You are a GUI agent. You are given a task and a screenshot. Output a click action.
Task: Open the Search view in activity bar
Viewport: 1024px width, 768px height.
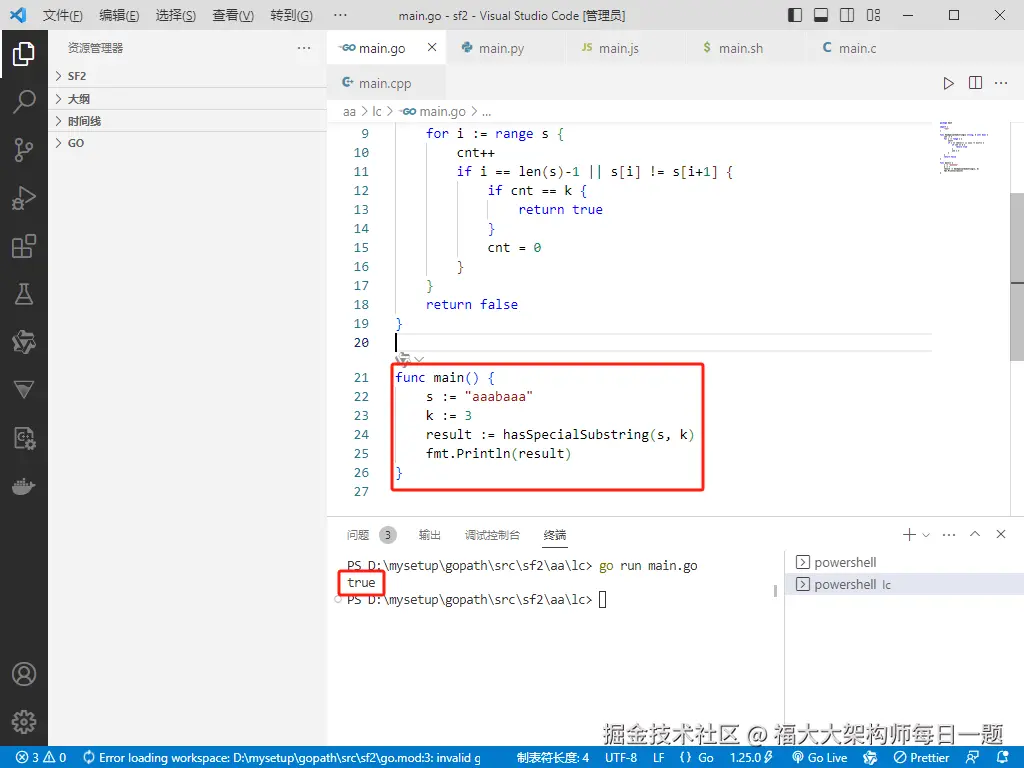[24, 102]
